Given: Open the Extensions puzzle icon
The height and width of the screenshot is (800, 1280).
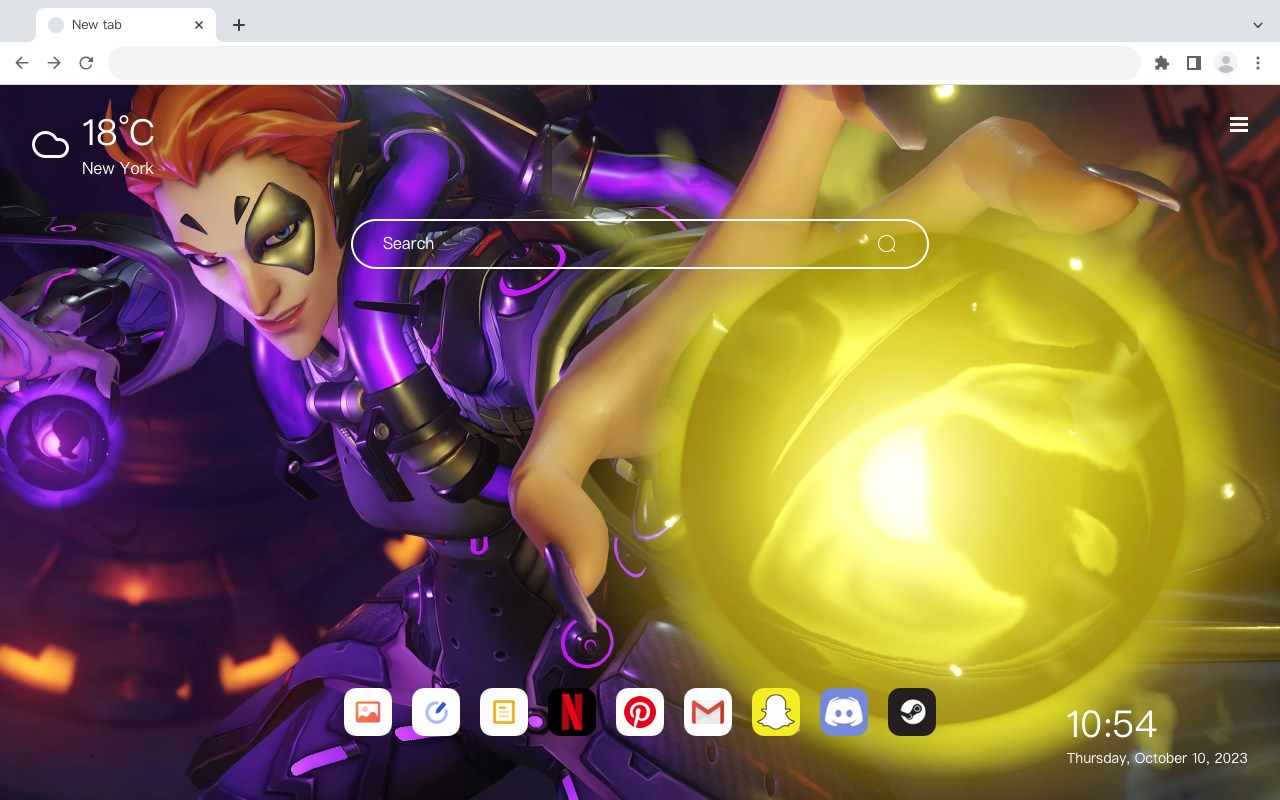Looking at the screenshot, I should pos(1161,63).
